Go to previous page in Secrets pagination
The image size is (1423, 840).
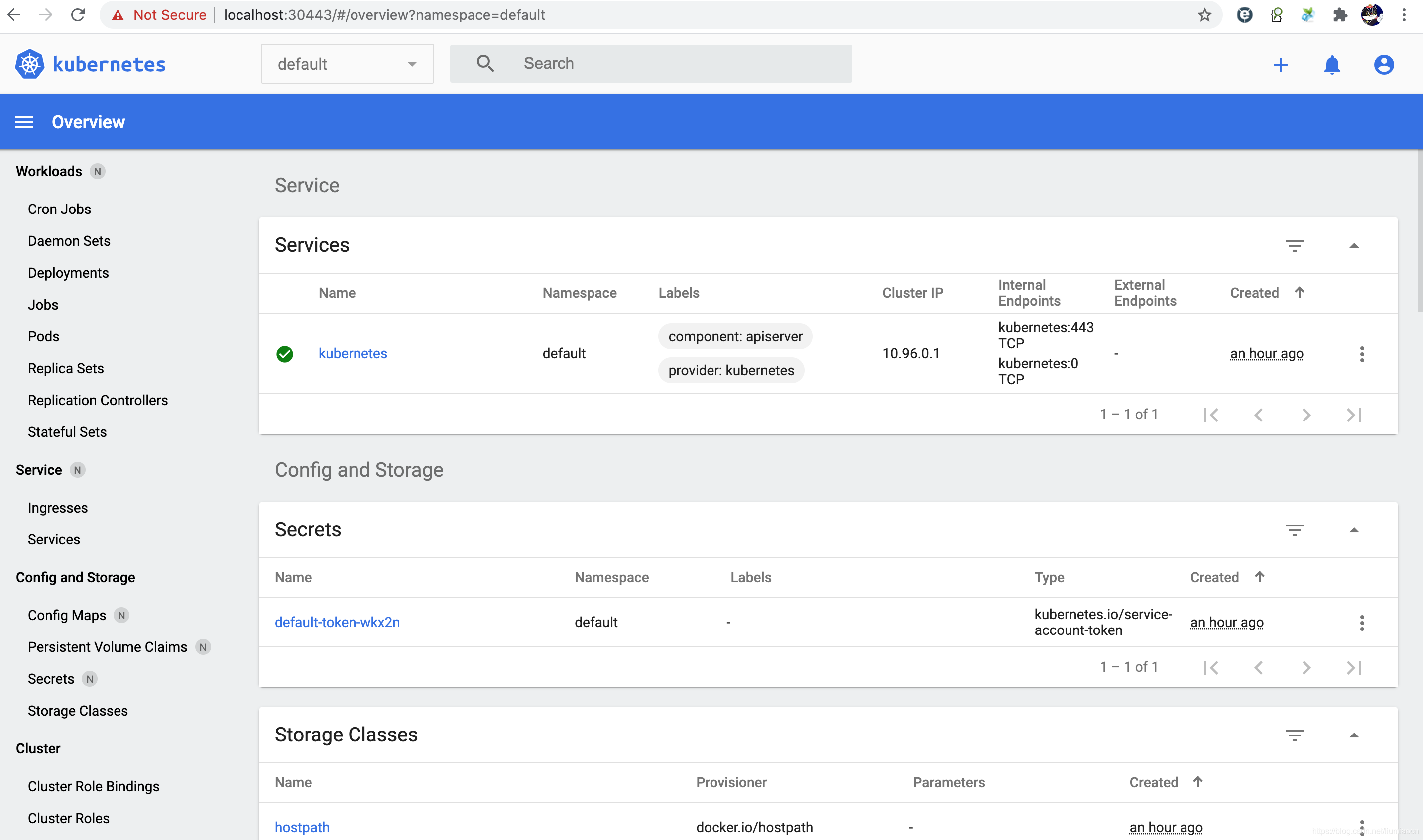(x=1258, y=667)
